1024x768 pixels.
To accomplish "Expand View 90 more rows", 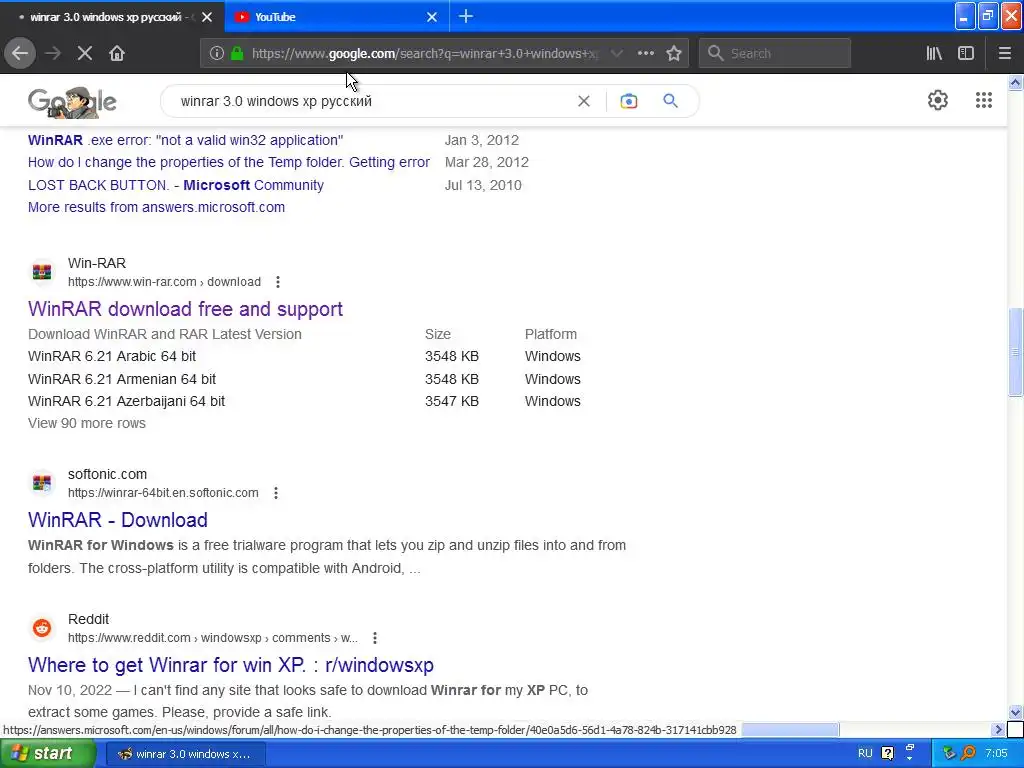I will point(87,423).
